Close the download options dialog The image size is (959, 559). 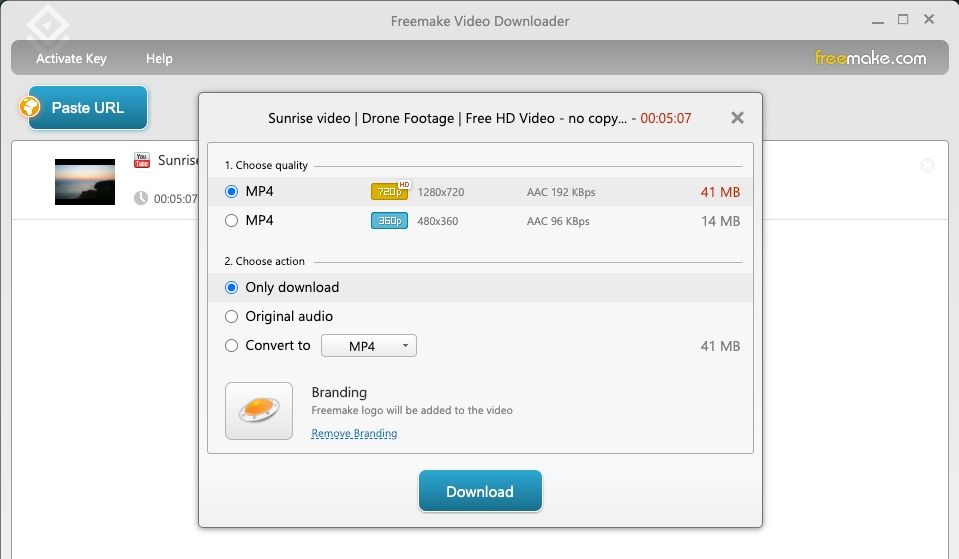[x=738, y=118]
